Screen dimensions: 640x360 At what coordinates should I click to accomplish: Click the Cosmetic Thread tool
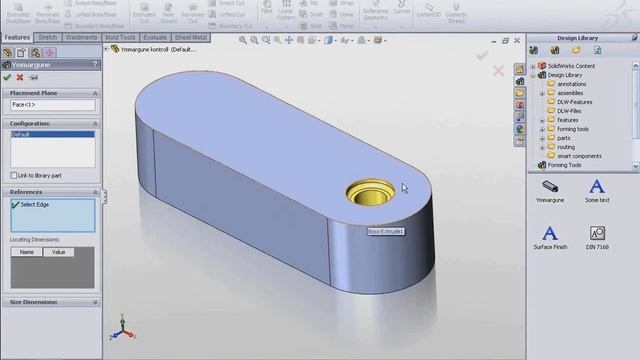pyautogui.click(x=456, y=13)
